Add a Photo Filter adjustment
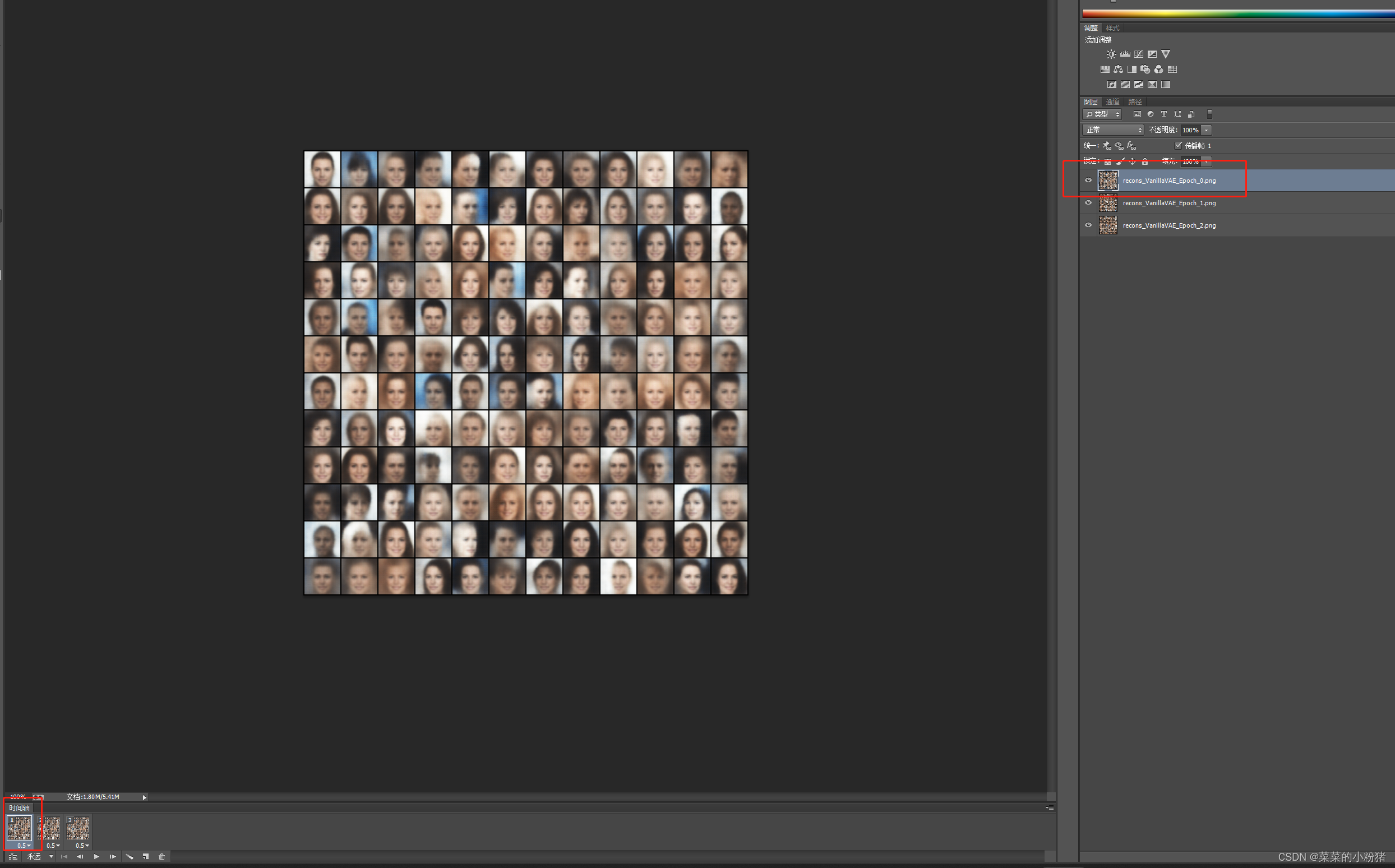 (x=1145, y=70)
